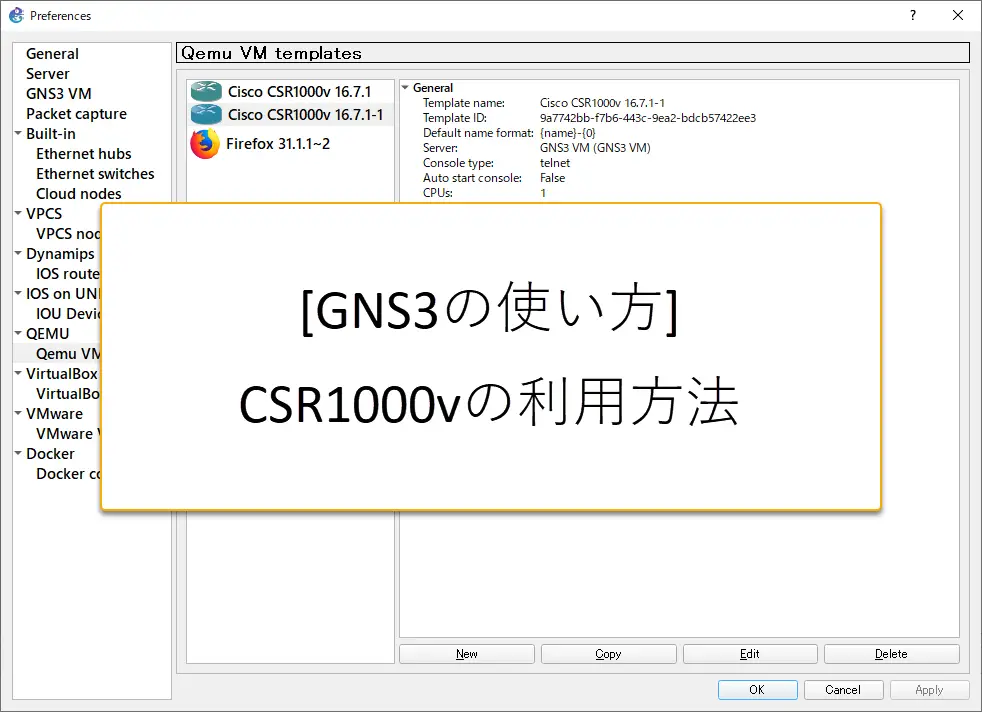Open the help question mark button
982x712 pixels.
pyautogui.click(x=912, y=15)
